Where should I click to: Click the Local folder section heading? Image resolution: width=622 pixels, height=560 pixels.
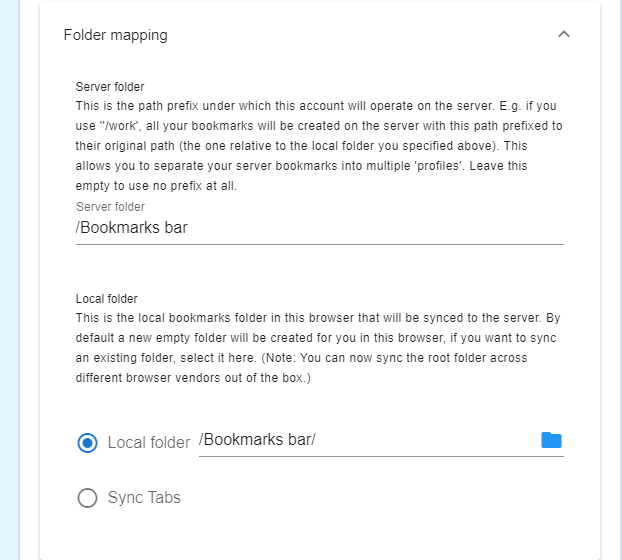(106, 299)
